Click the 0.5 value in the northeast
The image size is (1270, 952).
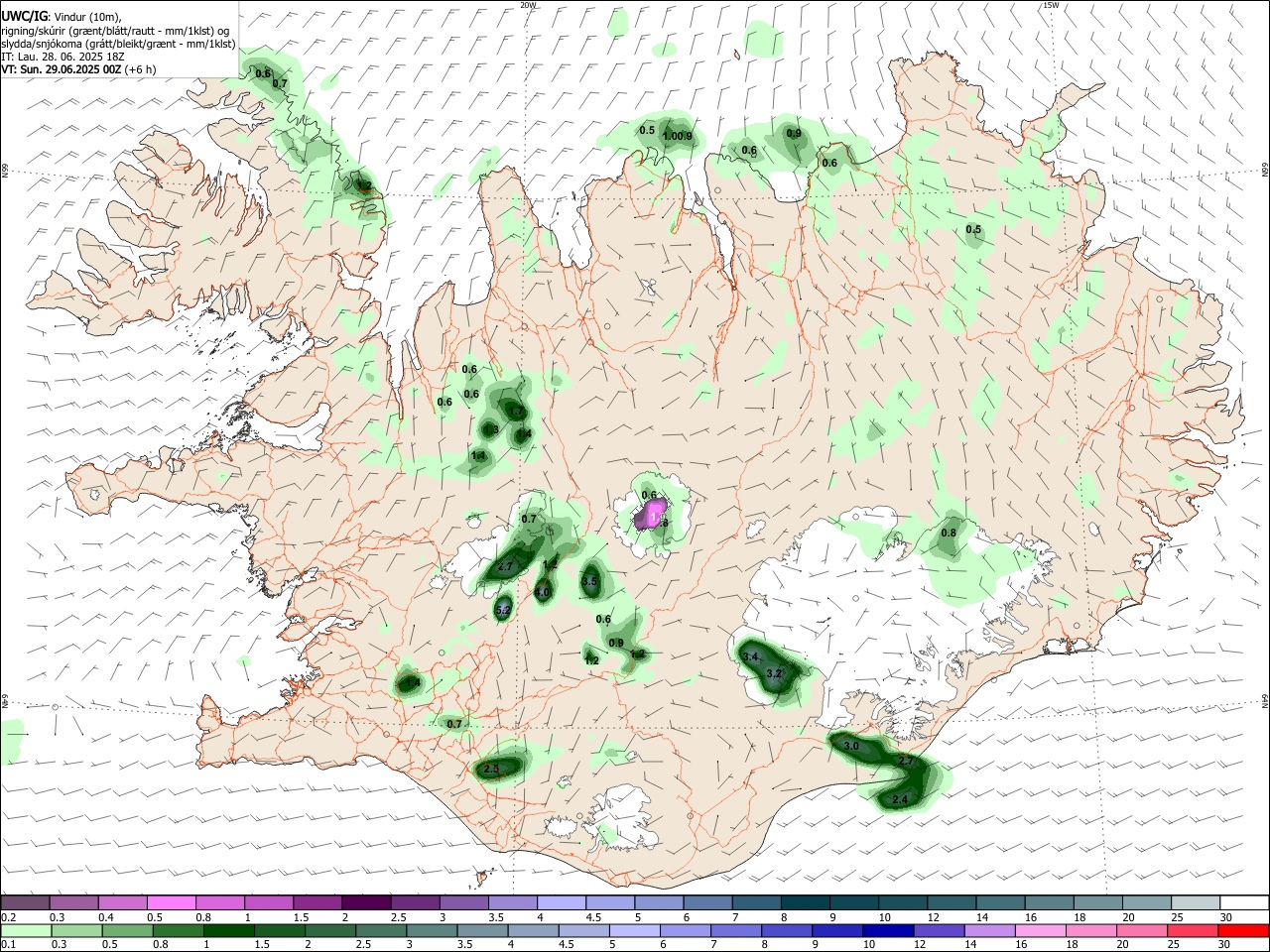point(973,230)
